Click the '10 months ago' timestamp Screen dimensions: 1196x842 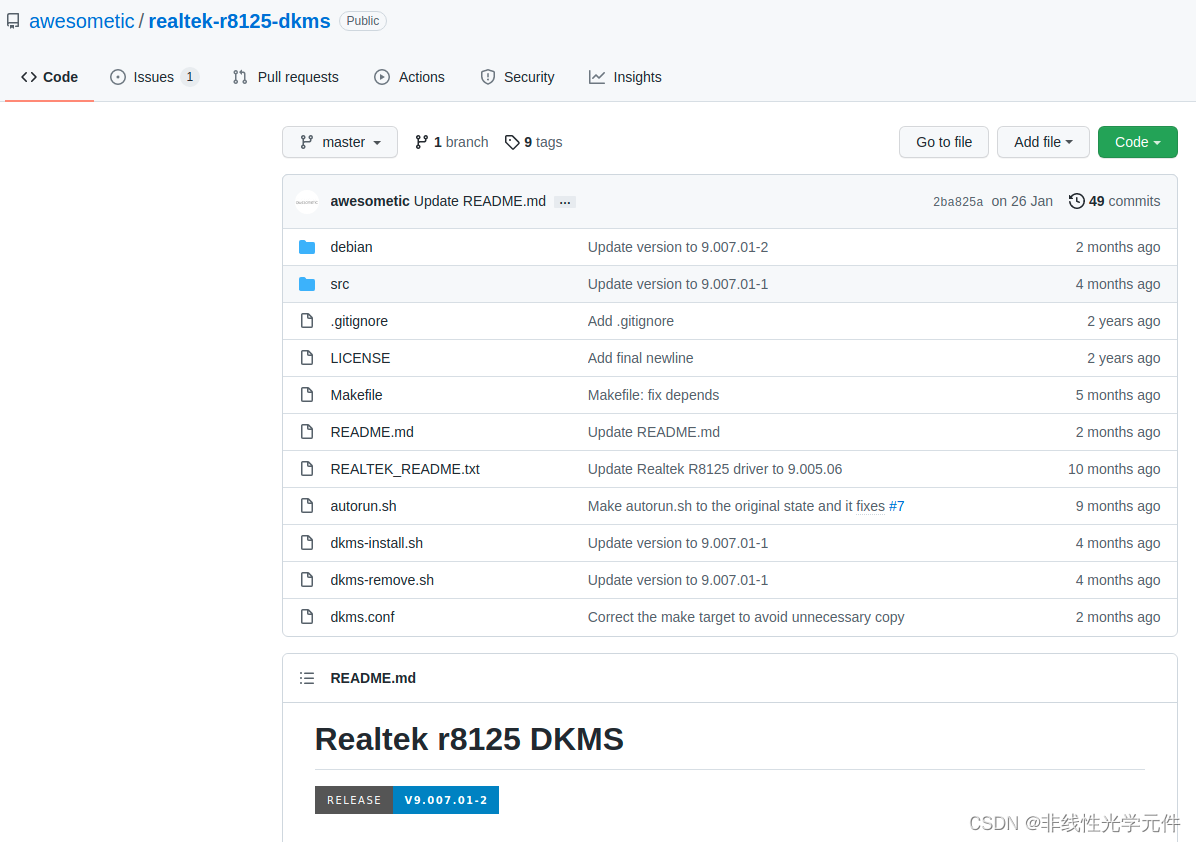(x=1114, y=469)
